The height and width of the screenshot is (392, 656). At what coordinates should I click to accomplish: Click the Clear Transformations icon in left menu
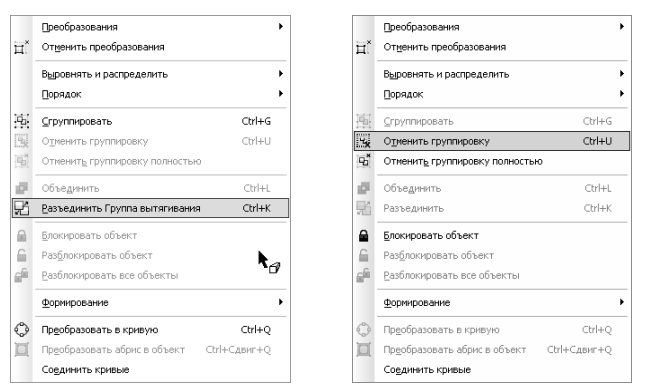(21, 47)
